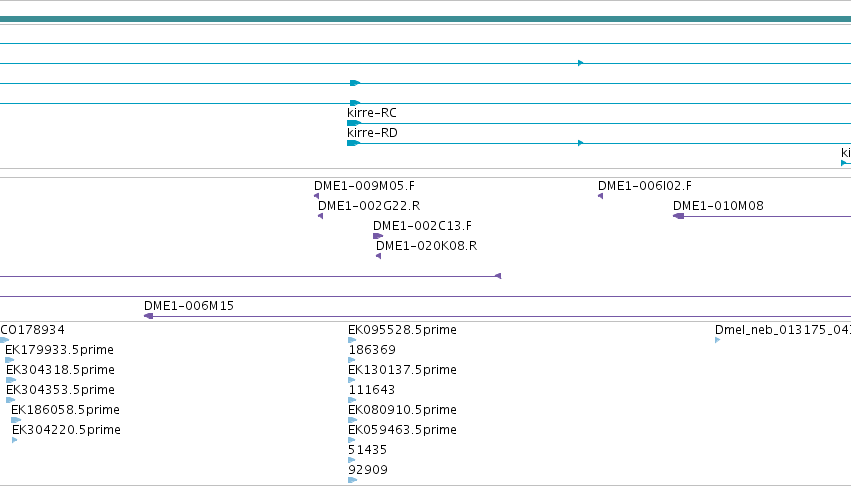
Task: Select the EK095528.5prime EST label
Action: (402, 330)
